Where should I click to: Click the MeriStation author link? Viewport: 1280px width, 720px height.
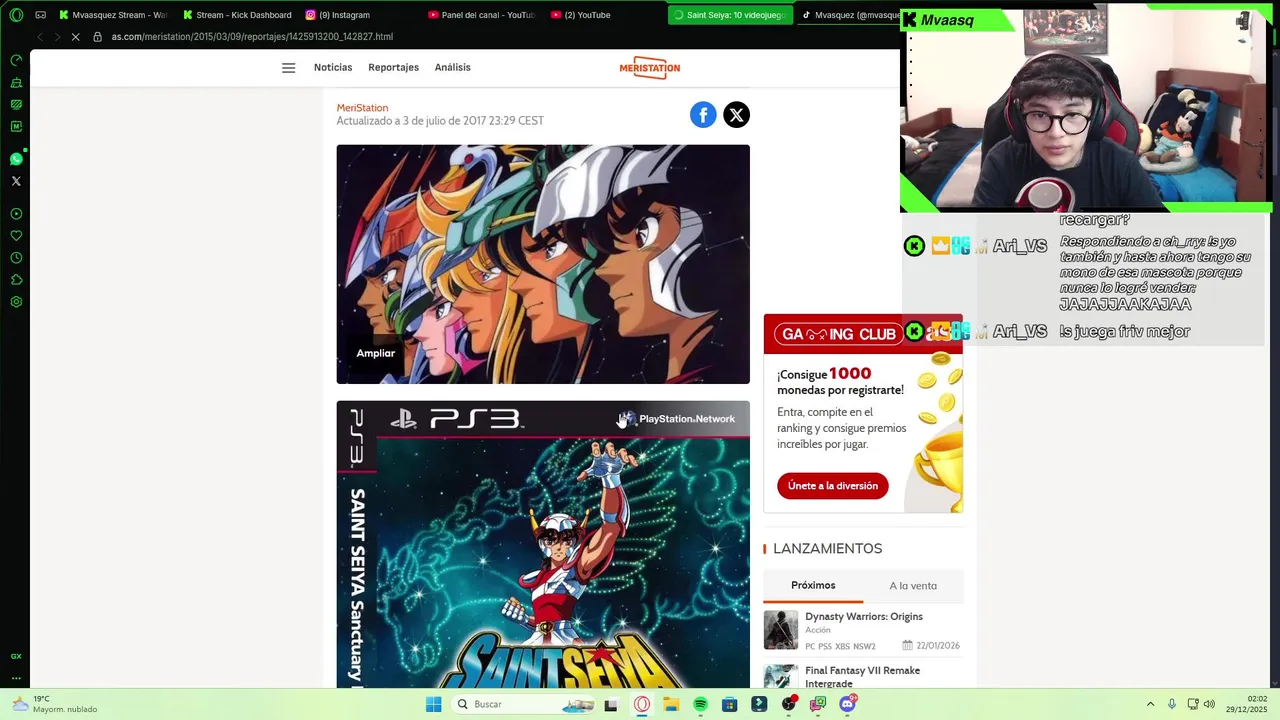(x=362, y=108)
